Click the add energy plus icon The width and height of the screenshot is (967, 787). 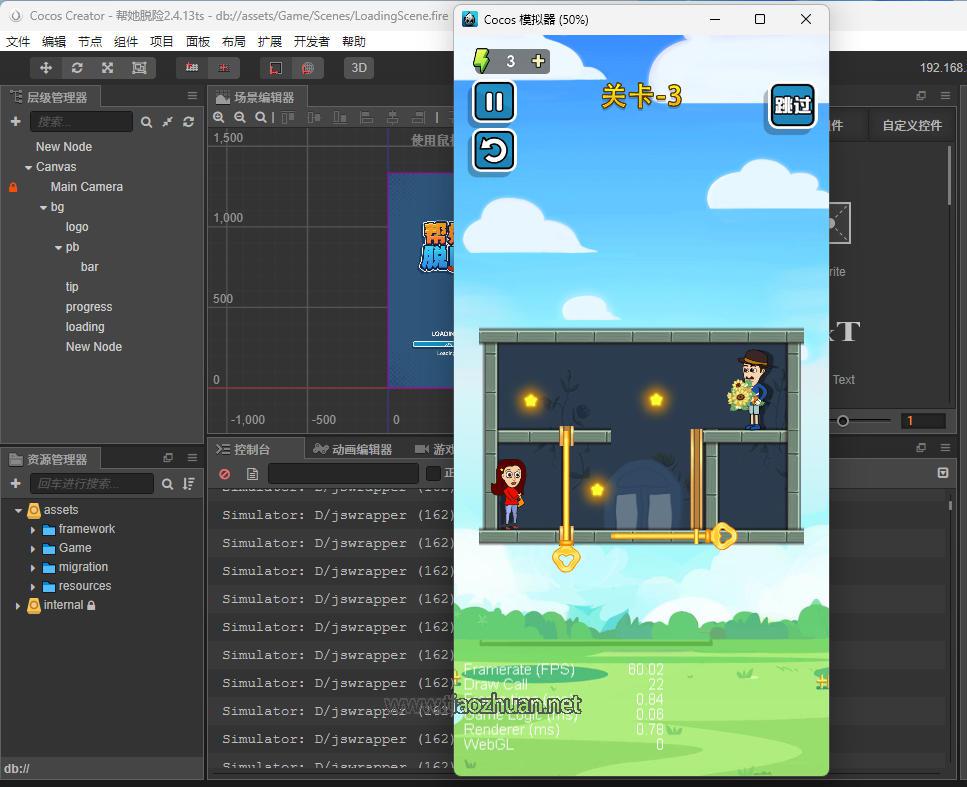point(538,62)
